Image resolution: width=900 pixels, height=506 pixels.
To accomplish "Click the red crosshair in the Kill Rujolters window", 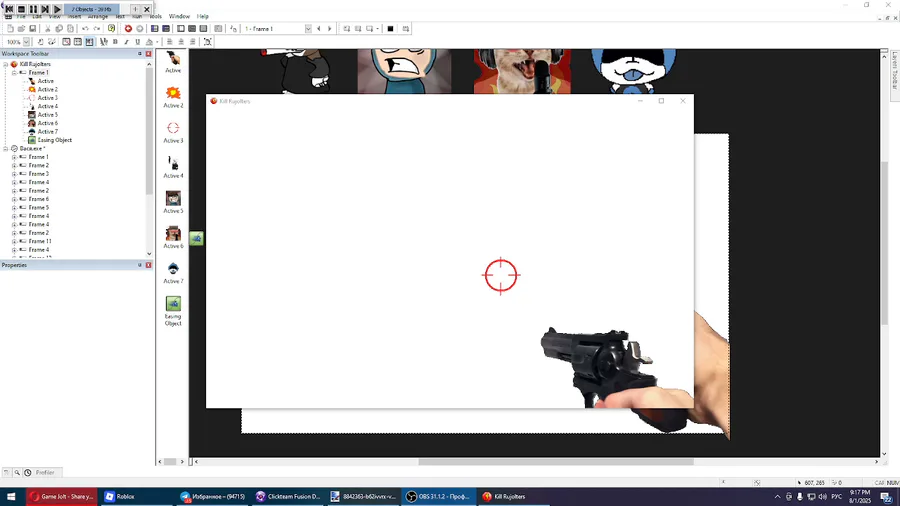I will pos(501,275).
